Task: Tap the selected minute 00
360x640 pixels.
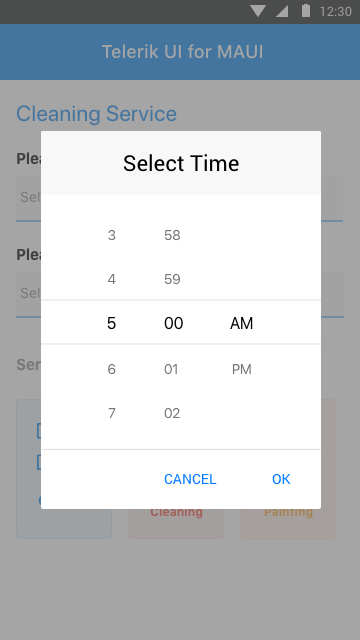Action: pyautogui.click(x=173, y=323)
